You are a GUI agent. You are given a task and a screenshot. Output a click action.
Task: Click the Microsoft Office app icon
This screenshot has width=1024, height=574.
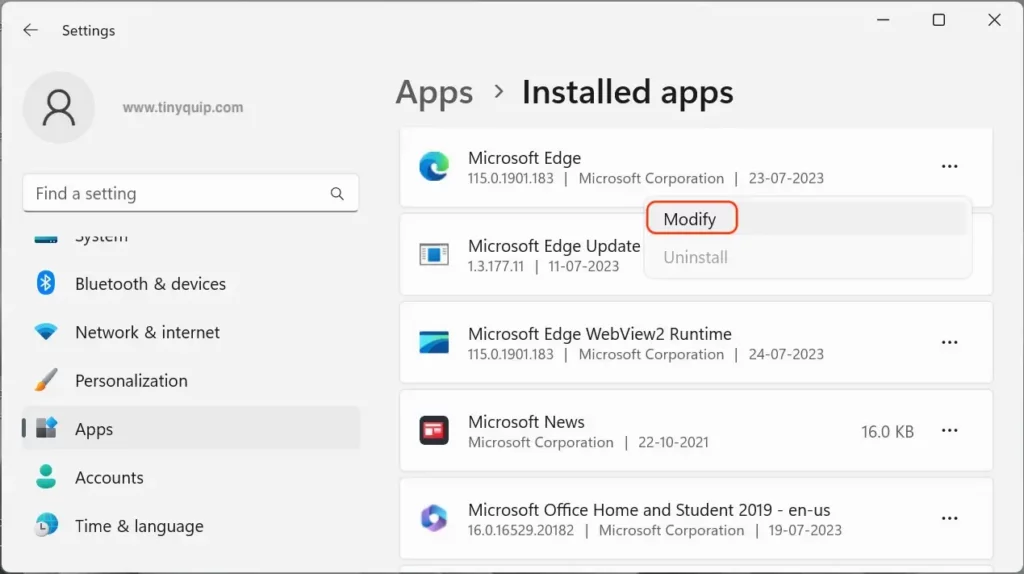click(x=434, y=518)
